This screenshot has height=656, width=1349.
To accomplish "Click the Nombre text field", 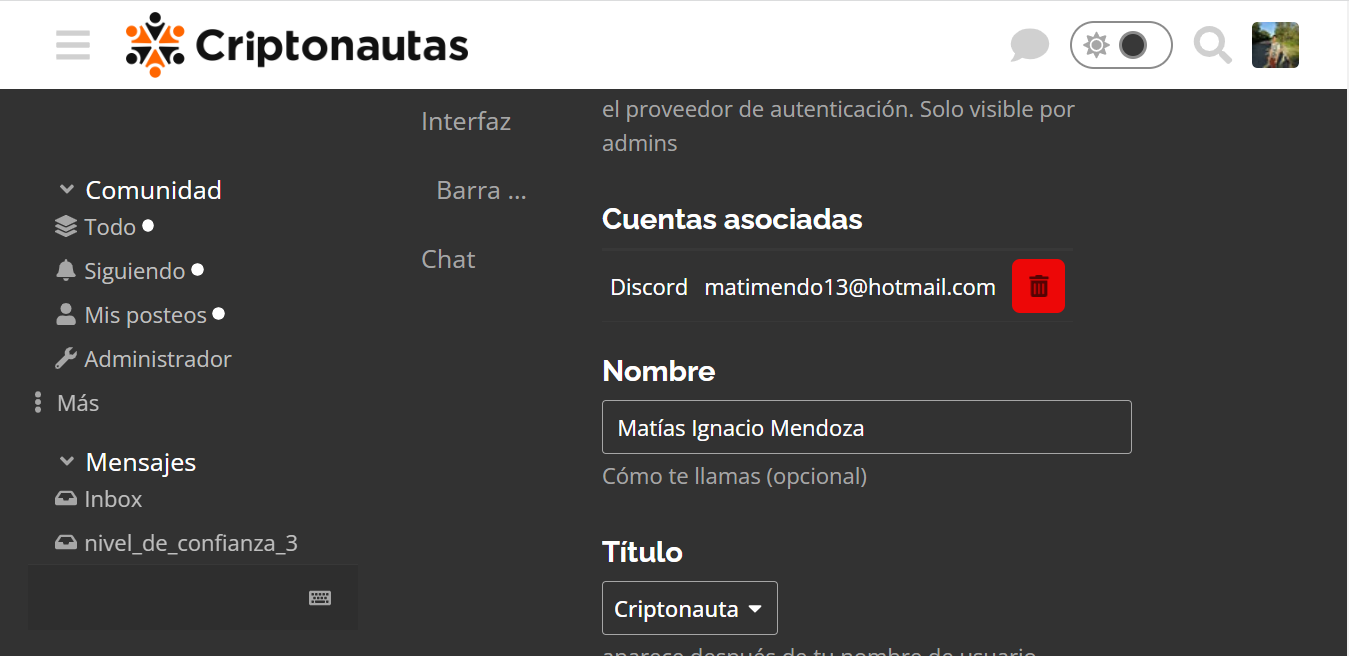I will tap(866, 428).
